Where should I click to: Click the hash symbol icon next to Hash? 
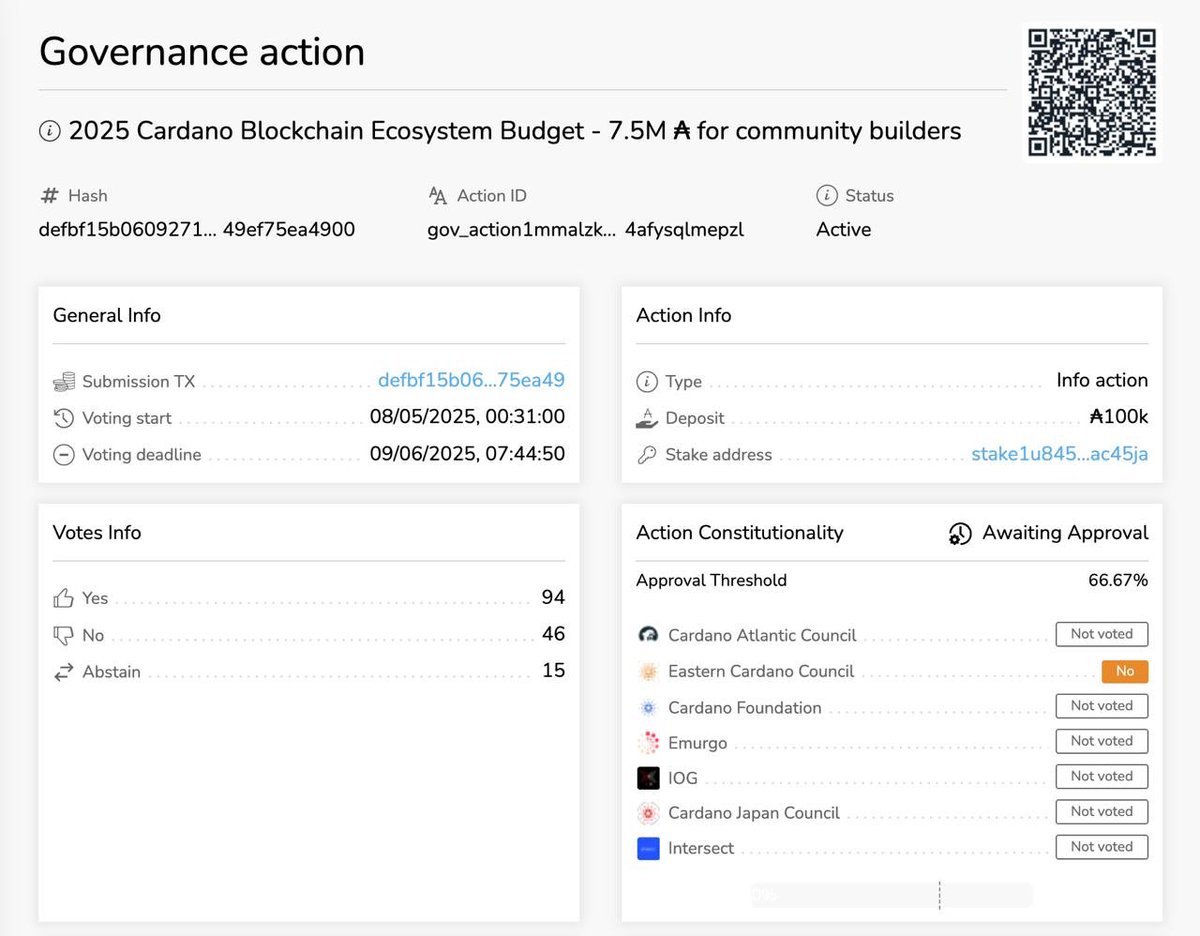[x=49, y=196]
